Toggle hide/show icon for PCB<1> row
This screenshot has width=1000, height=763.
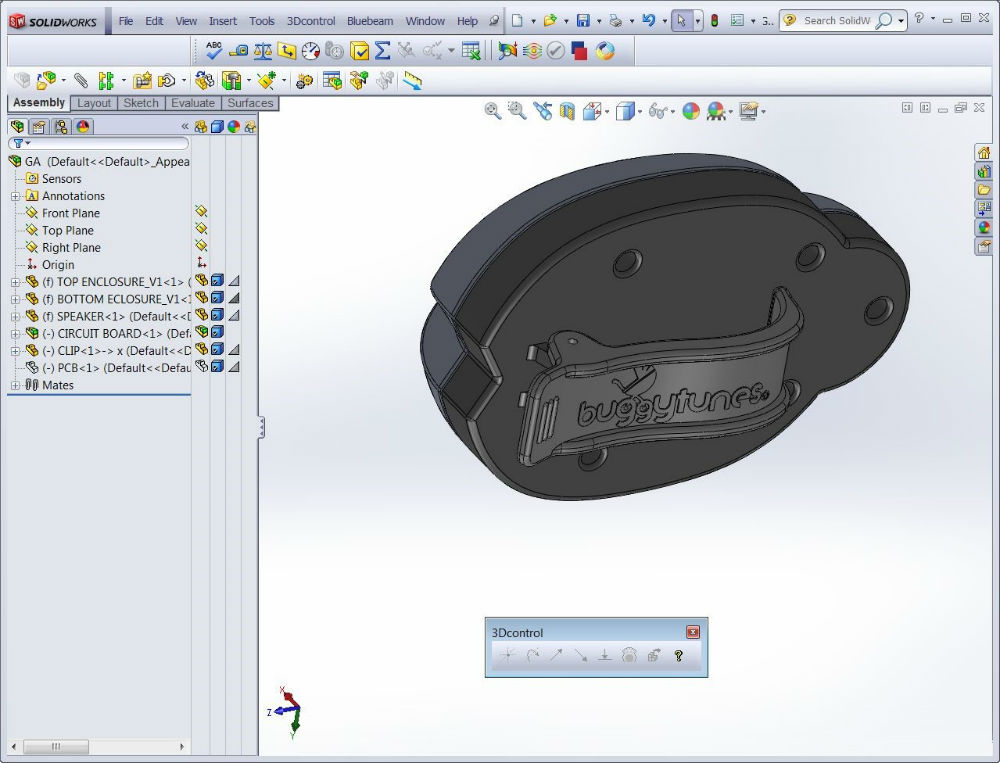201,367
